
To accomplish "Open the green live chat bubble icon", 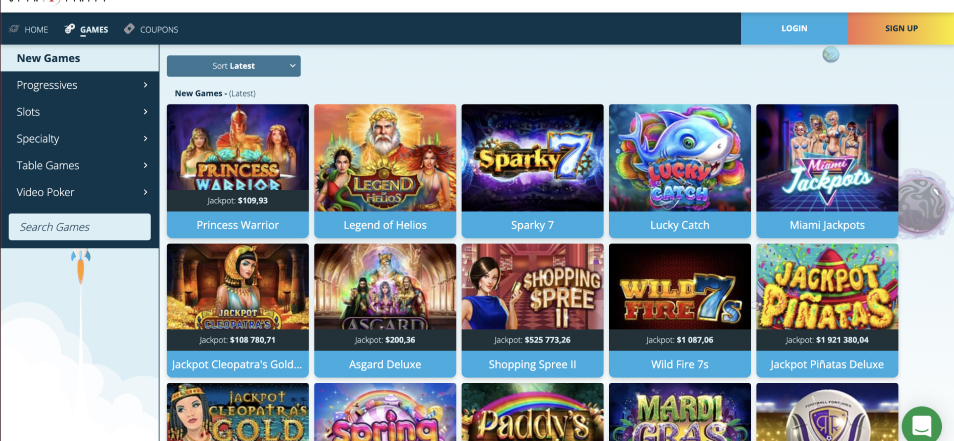I will [922, 424].
